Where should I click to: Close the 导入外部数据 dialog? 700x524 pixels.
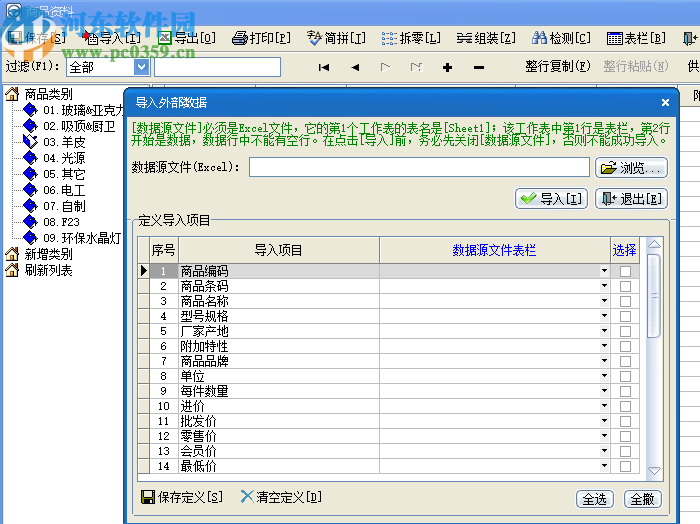665,103
